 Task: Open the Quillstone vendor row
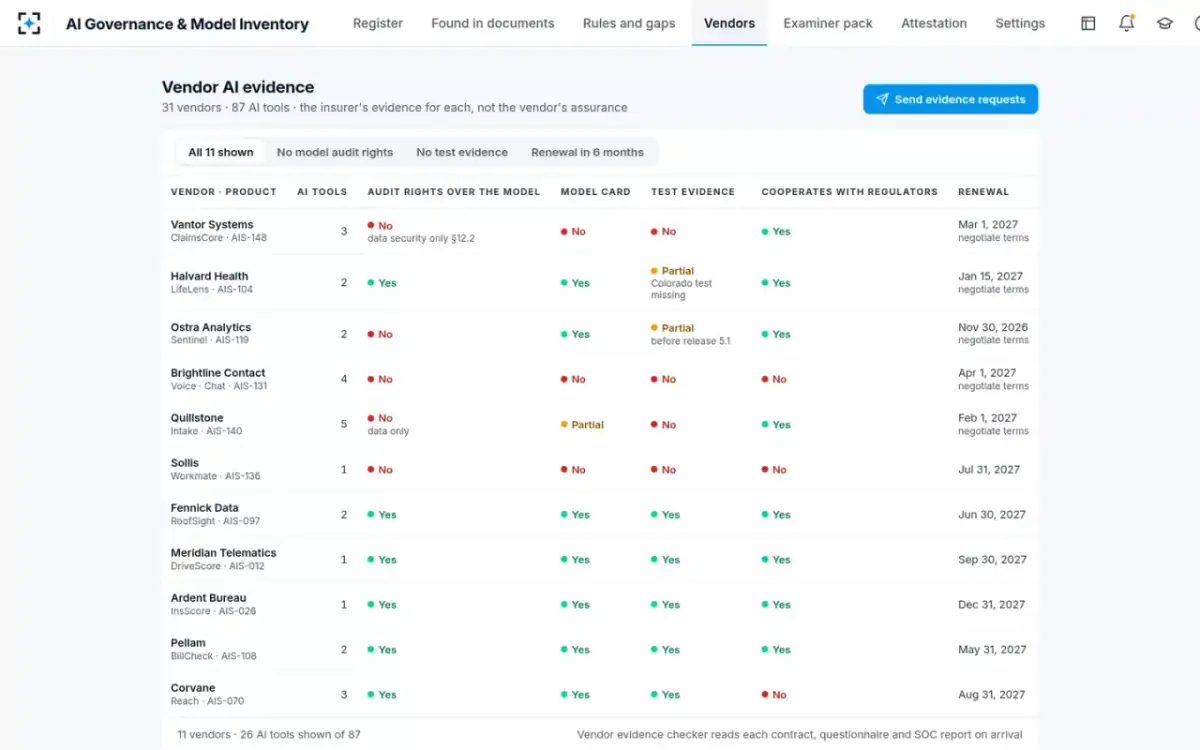600,424
